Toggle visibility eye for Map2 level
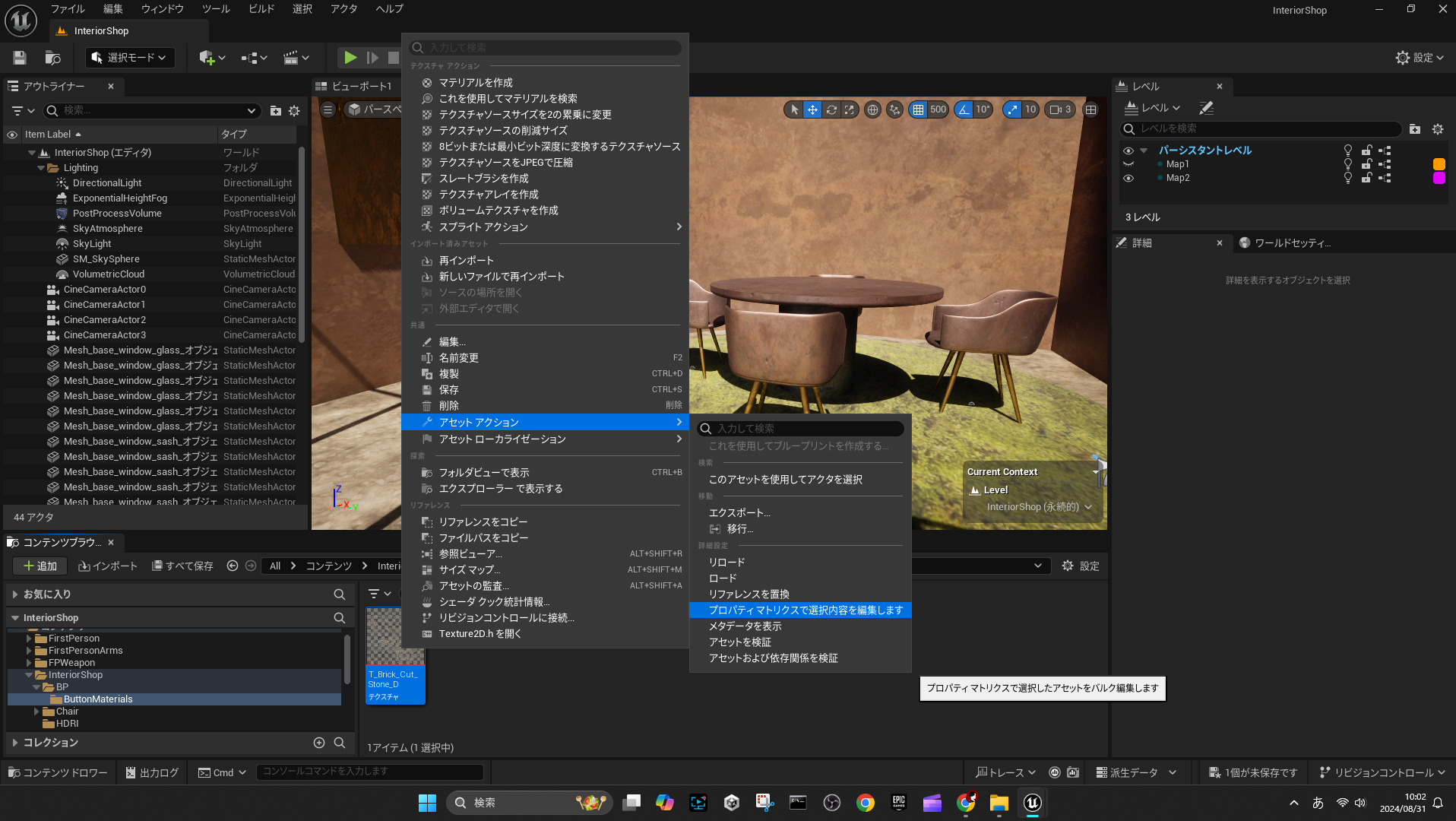 [1128, 178]
